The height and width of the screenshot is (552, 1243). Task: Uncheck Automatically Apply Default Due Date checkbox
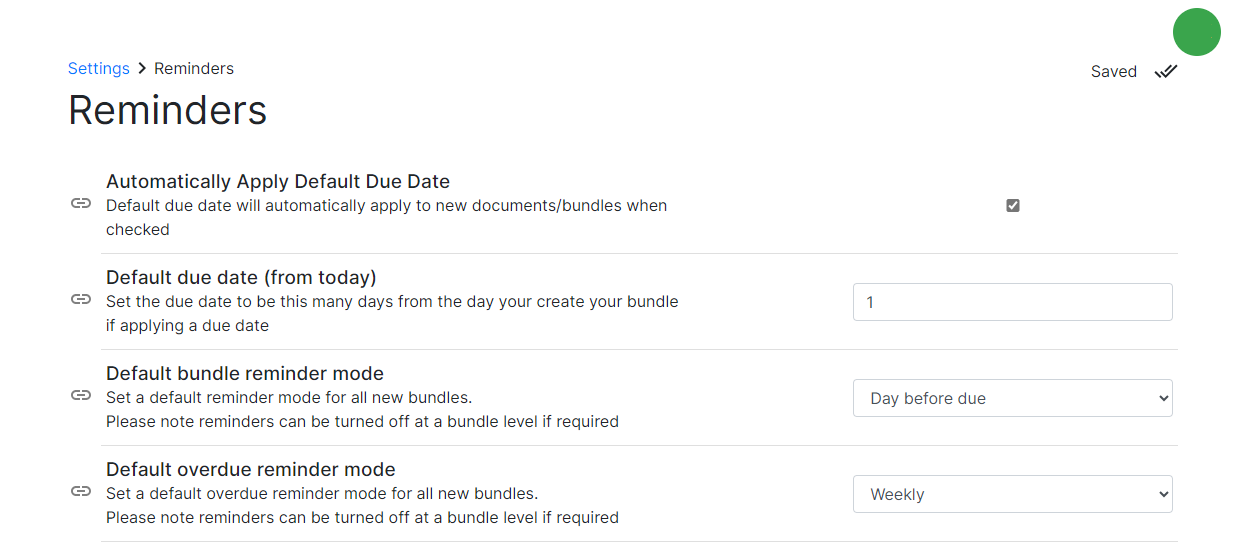click(x=1013, y=205)
